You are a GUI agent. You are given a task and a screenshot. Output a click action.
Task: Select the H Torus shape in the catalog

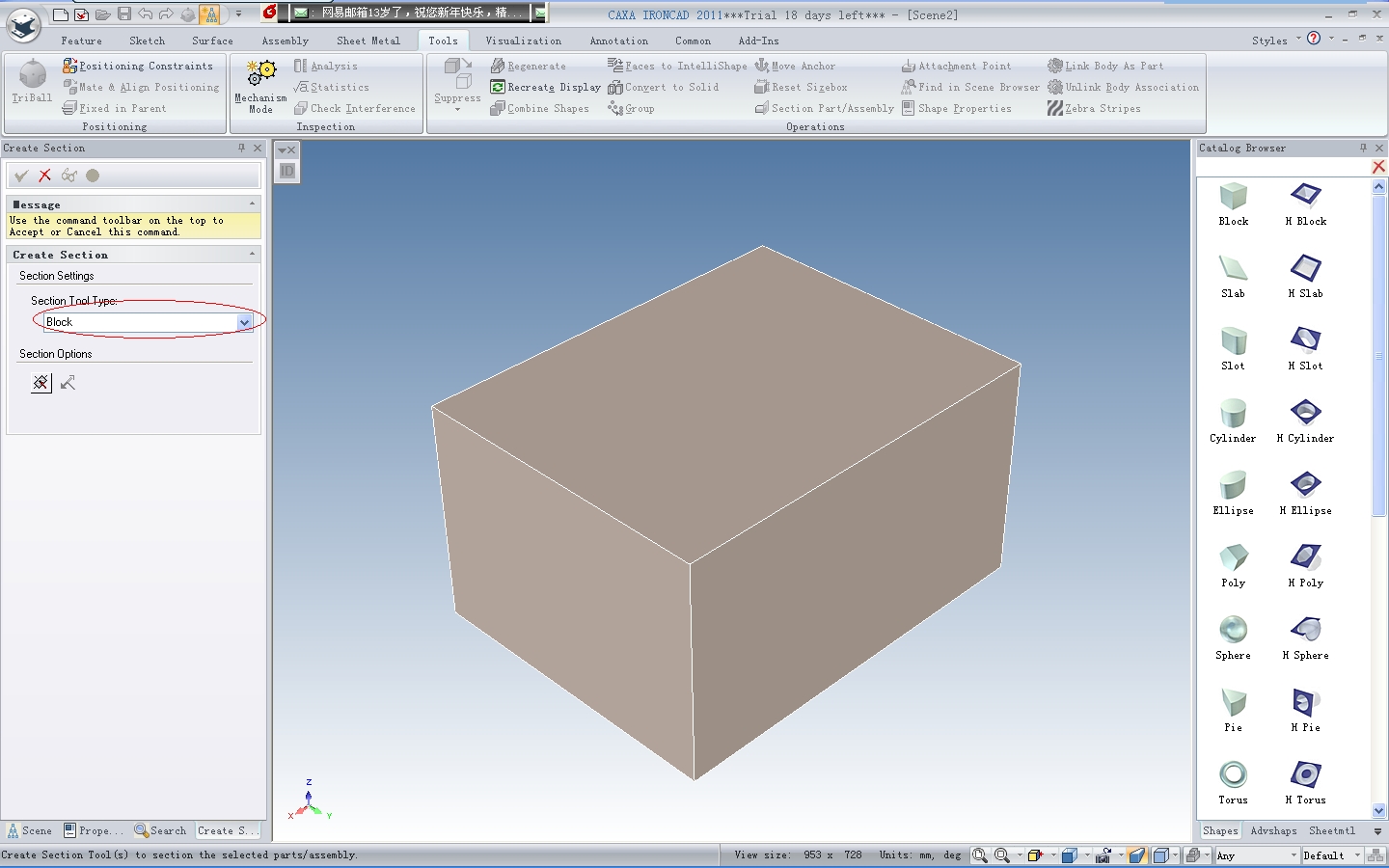[1305, 783]
